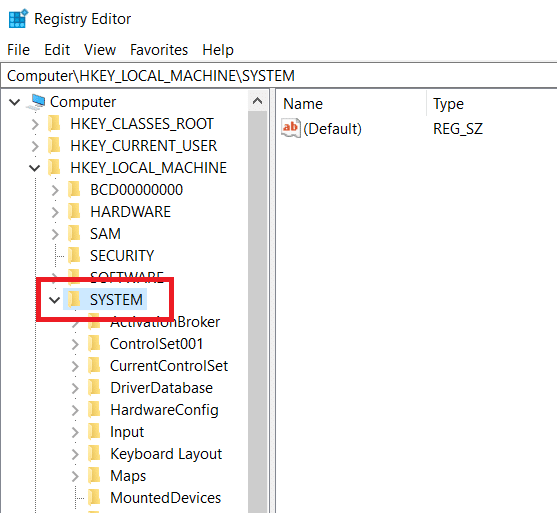
Task: Expand the BCD00000000 key
Action: (55, 190)
